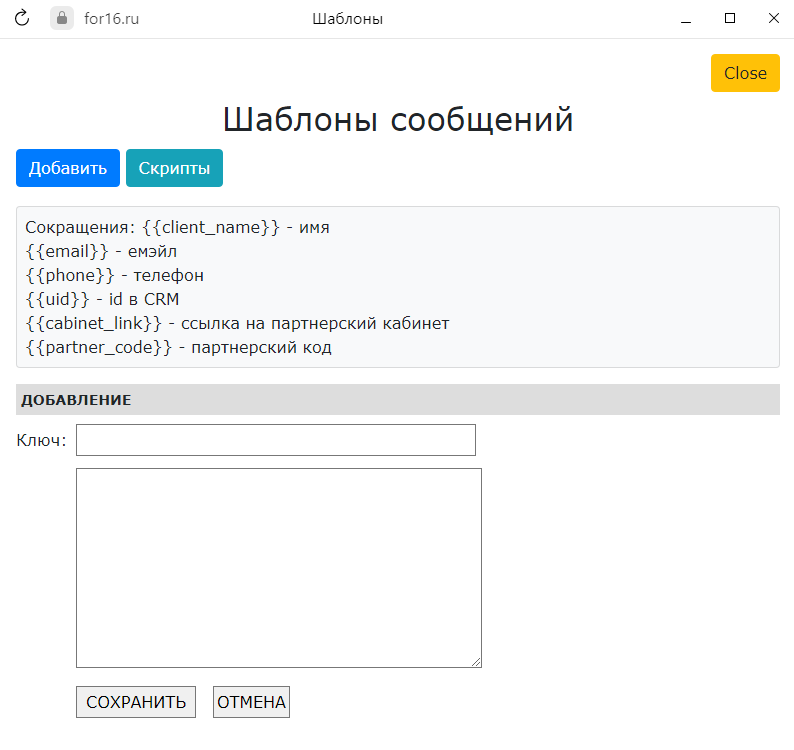The image size is (794, 750).
Task: Click inside the large message text area
Action: point(279,568)
